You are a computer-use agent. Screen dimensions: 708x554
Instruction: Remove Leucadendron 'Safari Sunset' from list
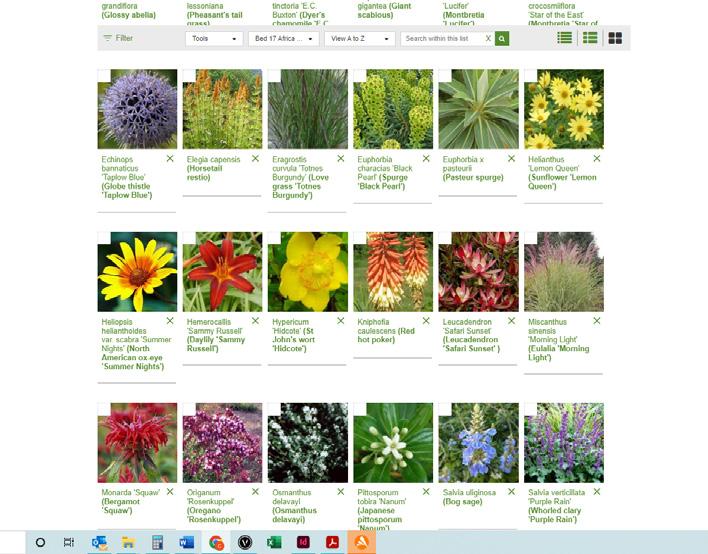511,321
